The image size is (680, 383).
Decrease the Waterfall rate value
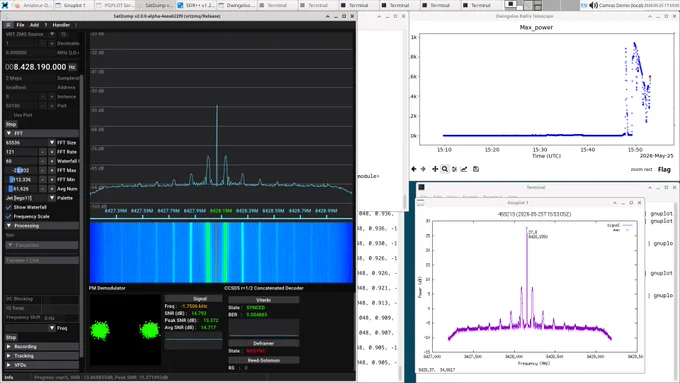pos(42,161)
